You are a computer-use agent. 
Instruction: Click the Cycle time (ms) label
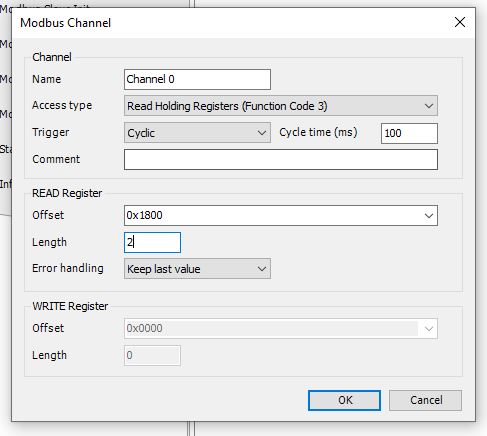pyautogui.click(x=318, y=132)
